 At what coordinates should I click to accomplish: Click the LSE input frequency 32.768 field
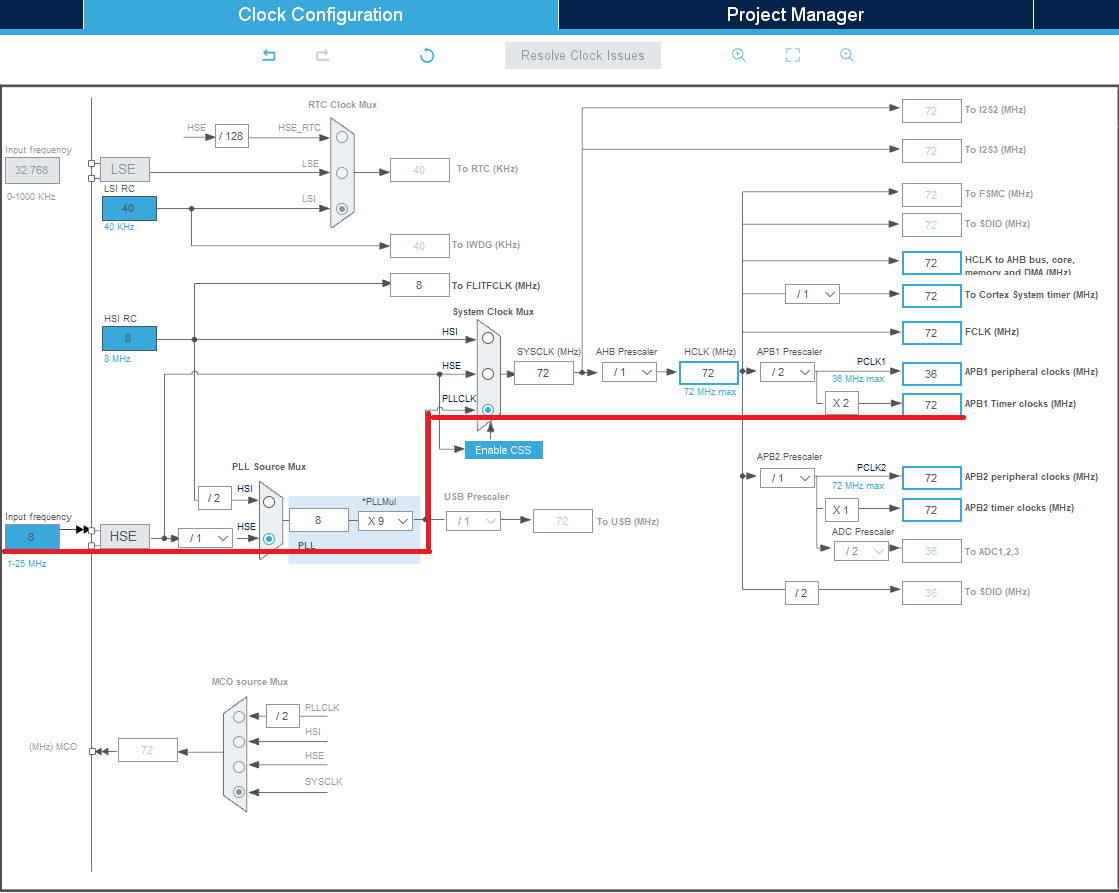32,170
